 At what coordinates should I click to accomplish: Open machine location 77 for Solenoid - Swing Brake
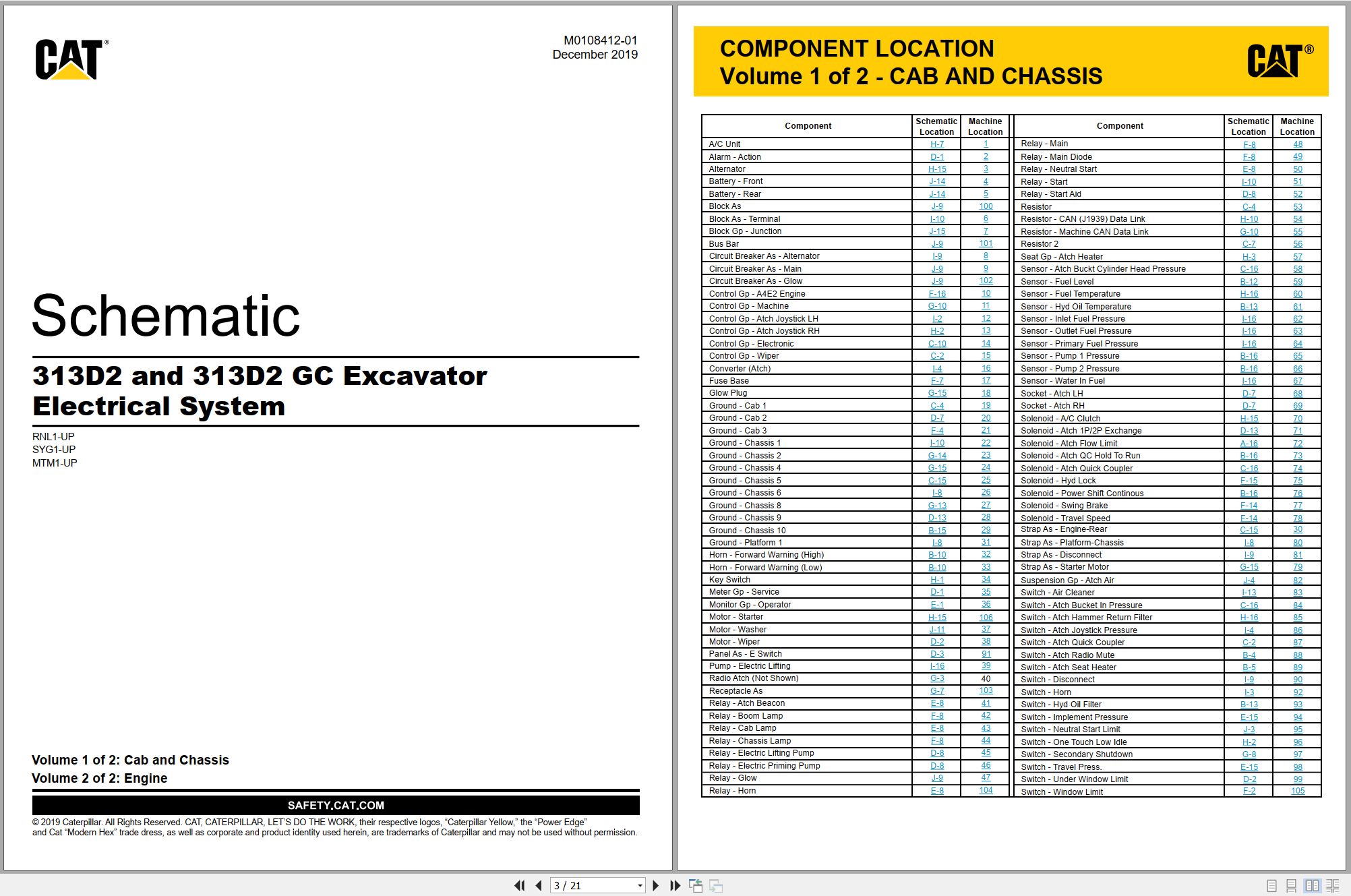pyautogui.click(x=1298, y=506)
